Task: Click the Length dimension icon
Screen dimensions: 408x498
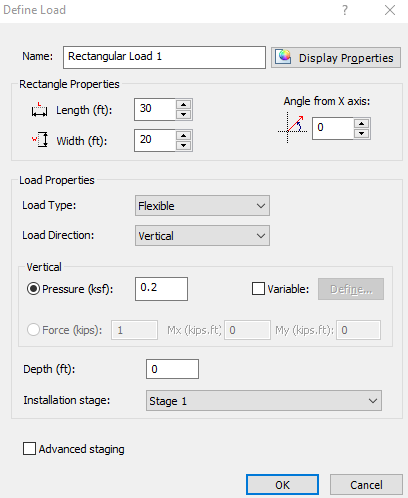Action: click(39, 110)
